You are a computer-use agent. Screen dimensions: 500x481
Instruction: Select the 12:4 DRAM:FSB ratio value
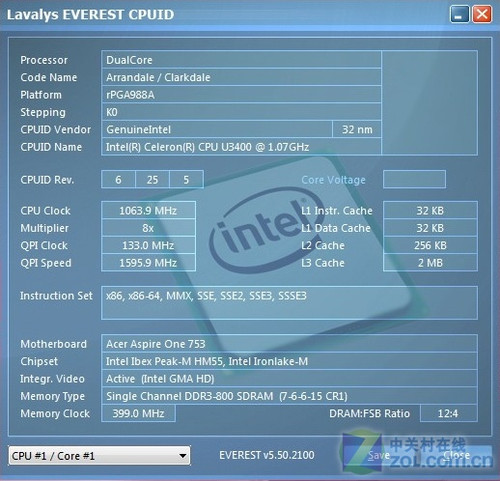click(x=449, y=413)
